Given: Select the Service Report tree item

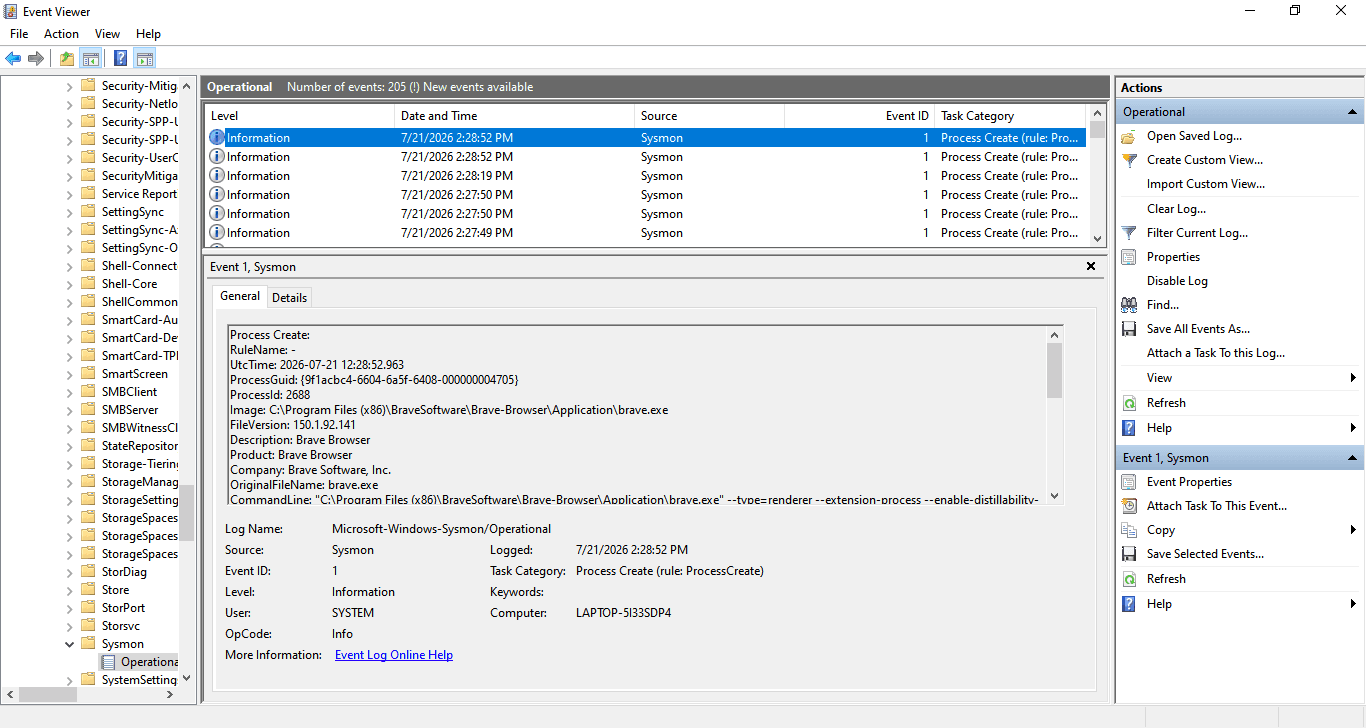Looking at the screenshot, I should pos(139,194).
